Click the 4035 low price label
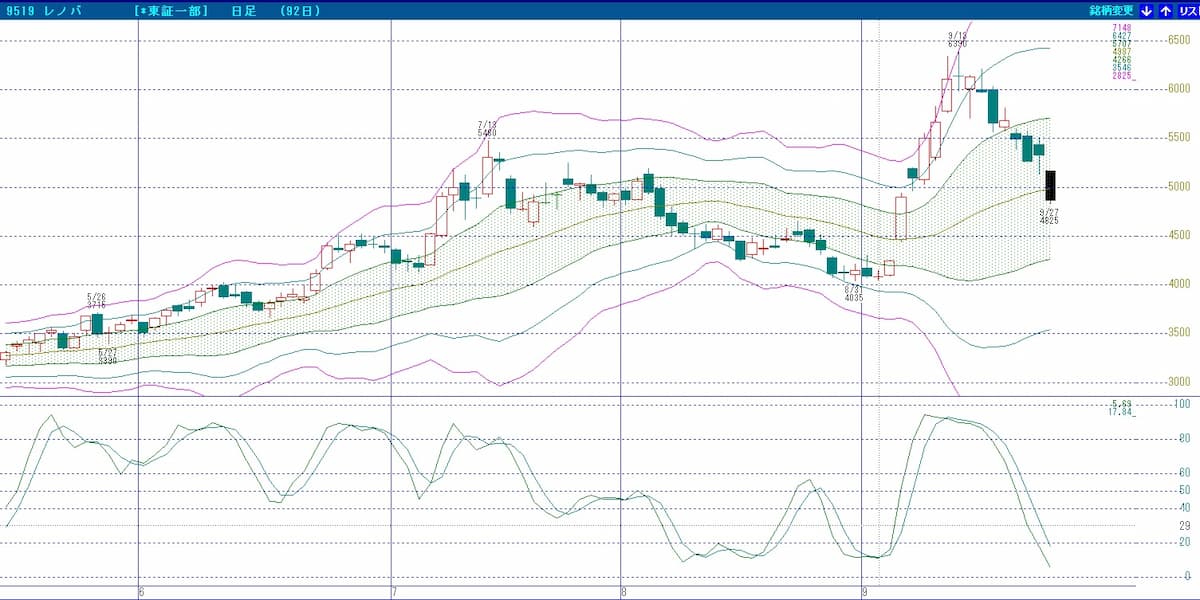Viewport: 1200px width, 600px height. [853, 297]
